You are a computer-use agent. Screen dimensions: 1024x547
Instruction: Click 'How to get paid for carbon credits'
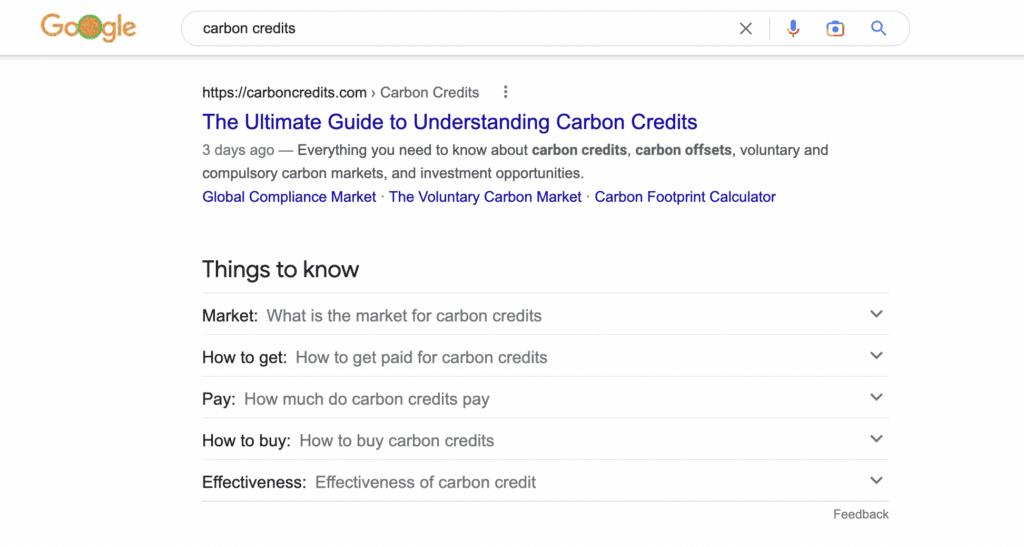pyautogui.click(x=421, y=358)
